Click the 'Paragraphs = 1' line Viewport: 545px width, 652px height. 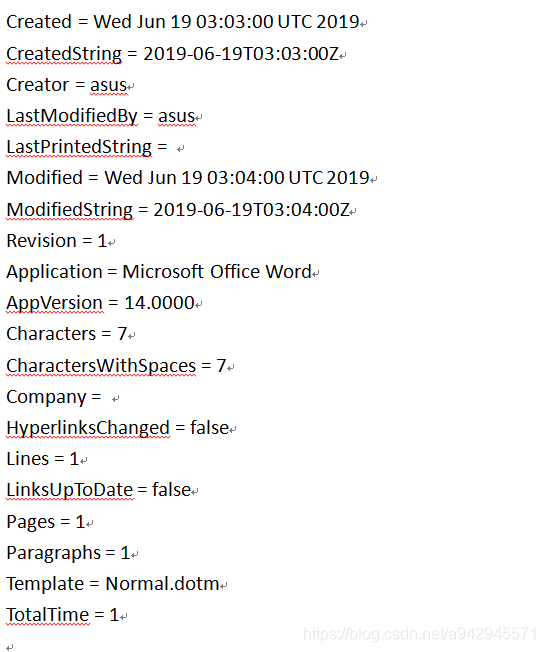(69, 553)
